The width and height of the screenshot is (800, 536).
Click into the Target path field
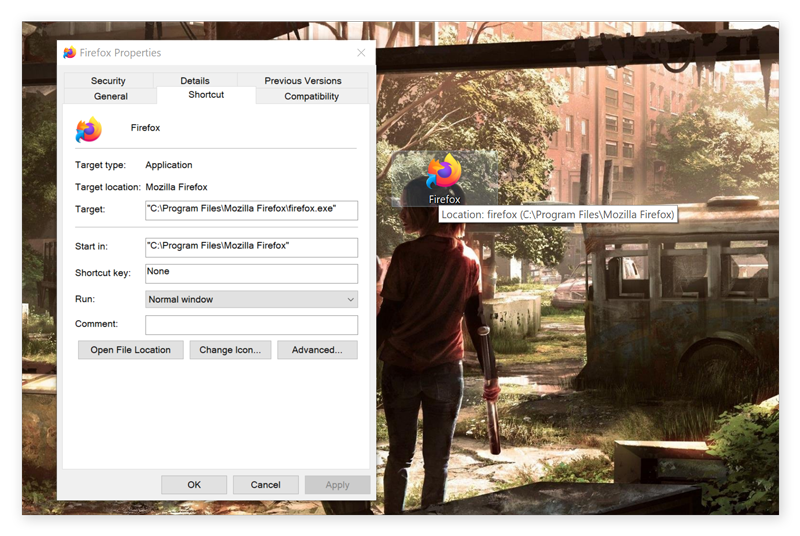(x=251, y=210)
